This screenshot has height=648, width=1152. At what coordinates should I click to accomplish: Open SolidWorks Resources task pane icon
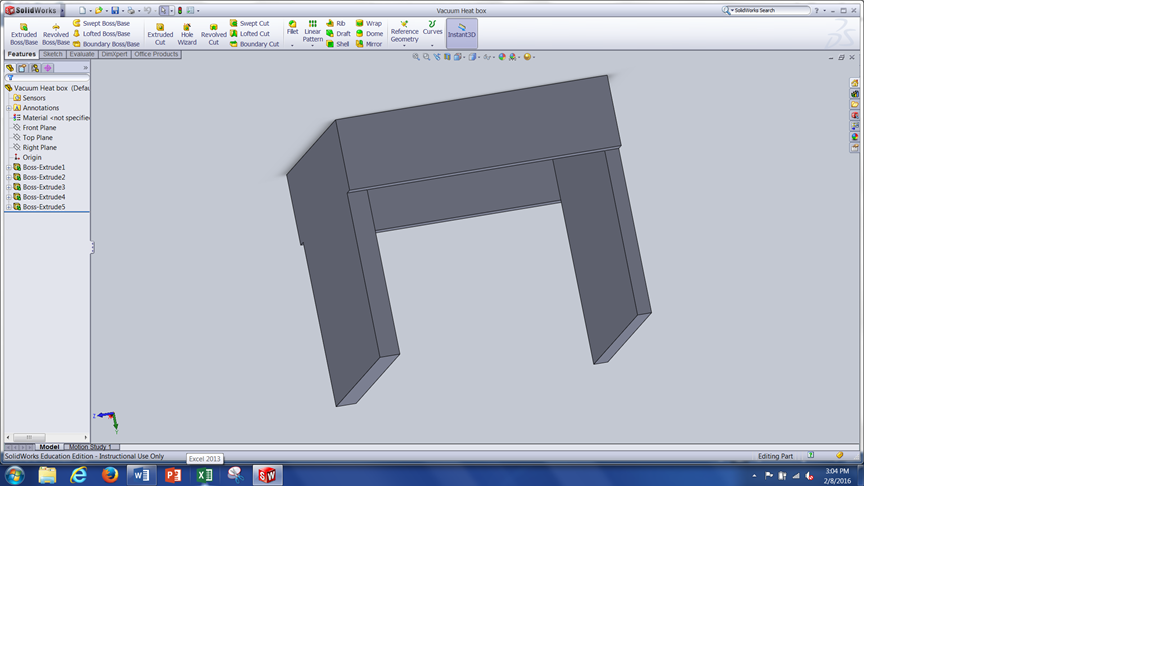click(x=854, y=83)
